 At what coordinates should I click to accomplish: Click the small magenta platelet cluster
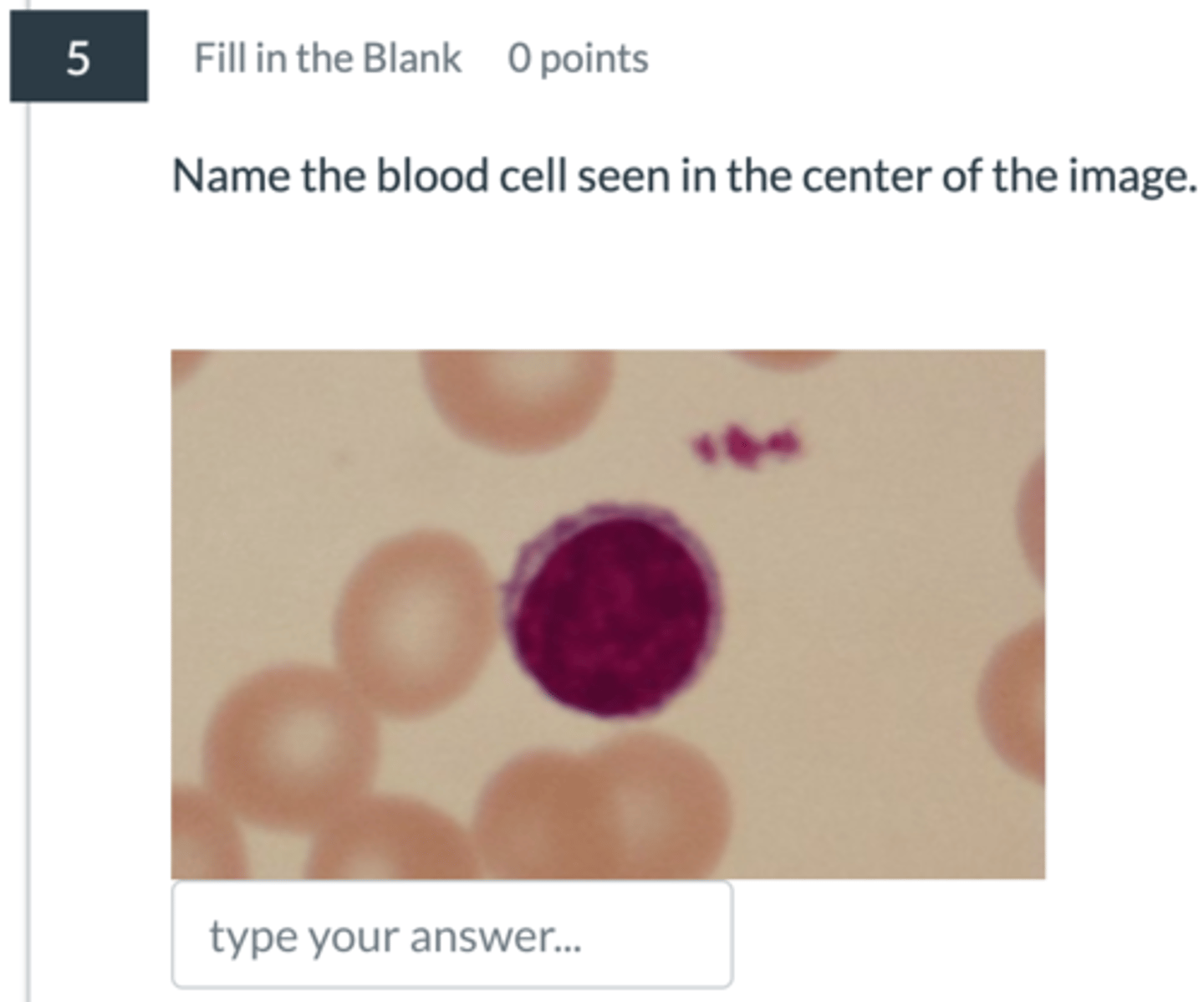point(747,444)
